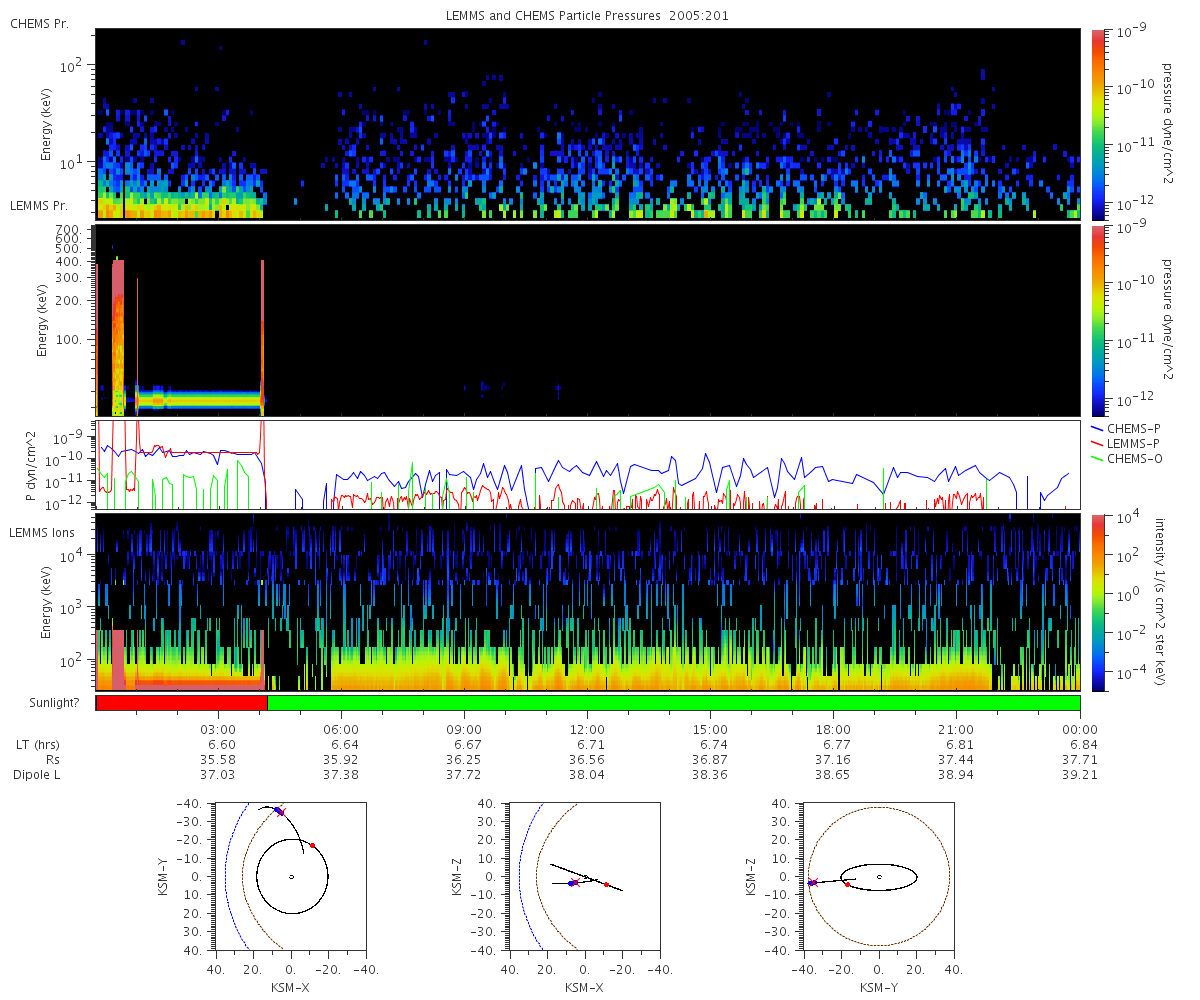Screen dimensions: 1200x1000
Task: Click the "KSM-Y" horizontal axis label of rightmost orbit plot
Action: 878,987
